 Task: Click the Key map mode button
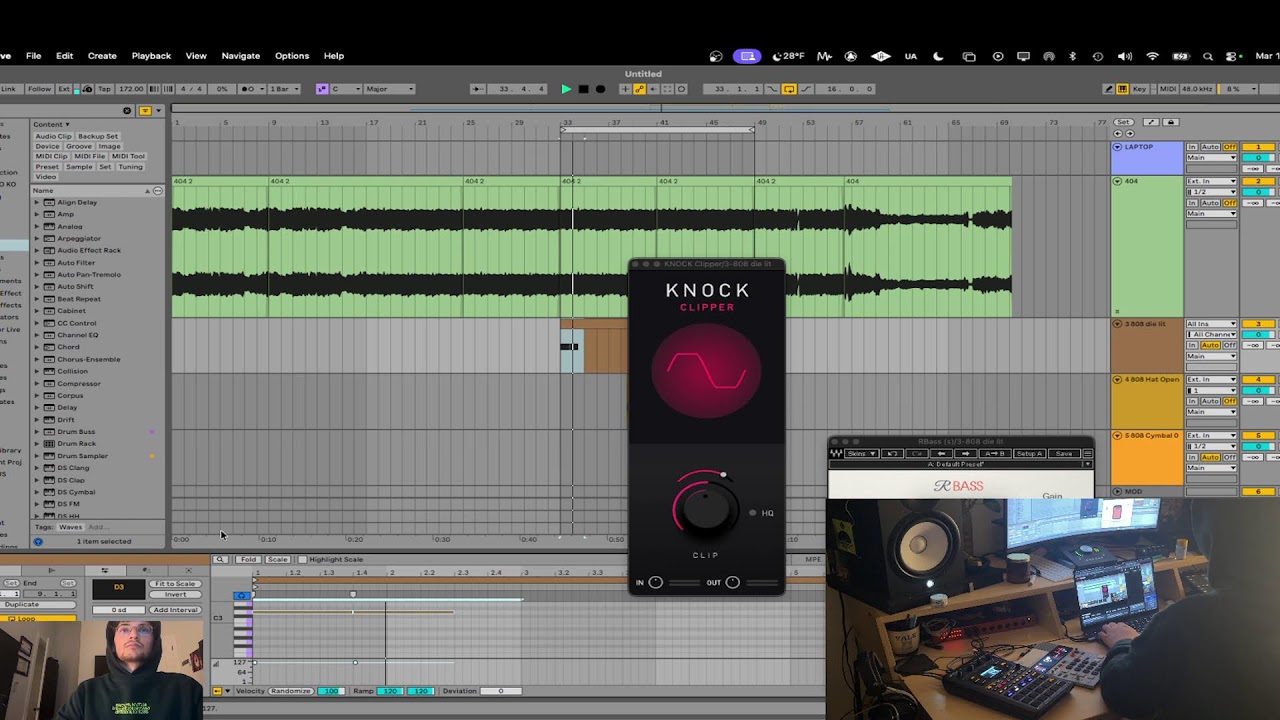coord(1139,89)
